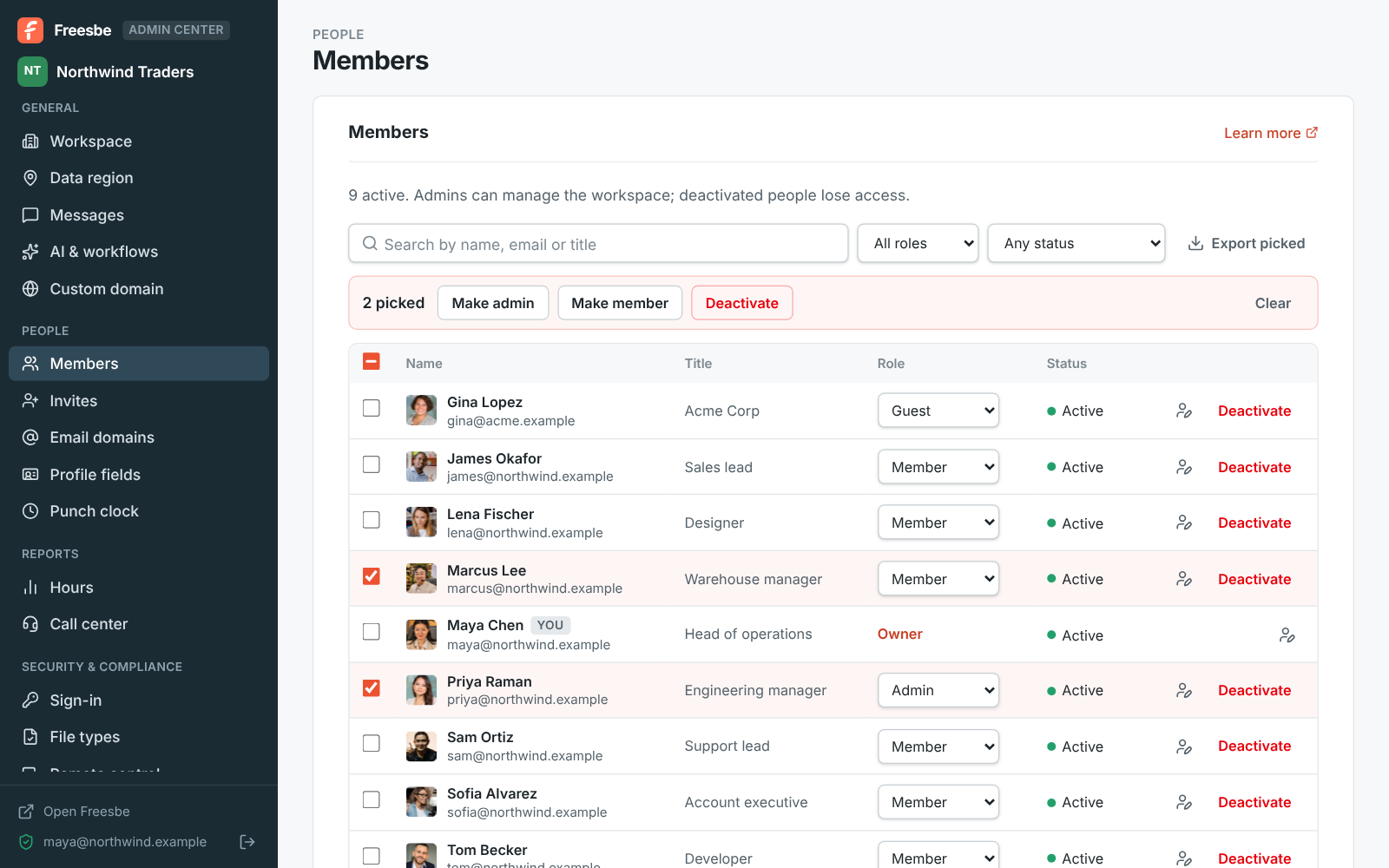Tick the checkbox for Sofia Alvarez
This screenshot has width=1389, height=868.
coord(372,799)
